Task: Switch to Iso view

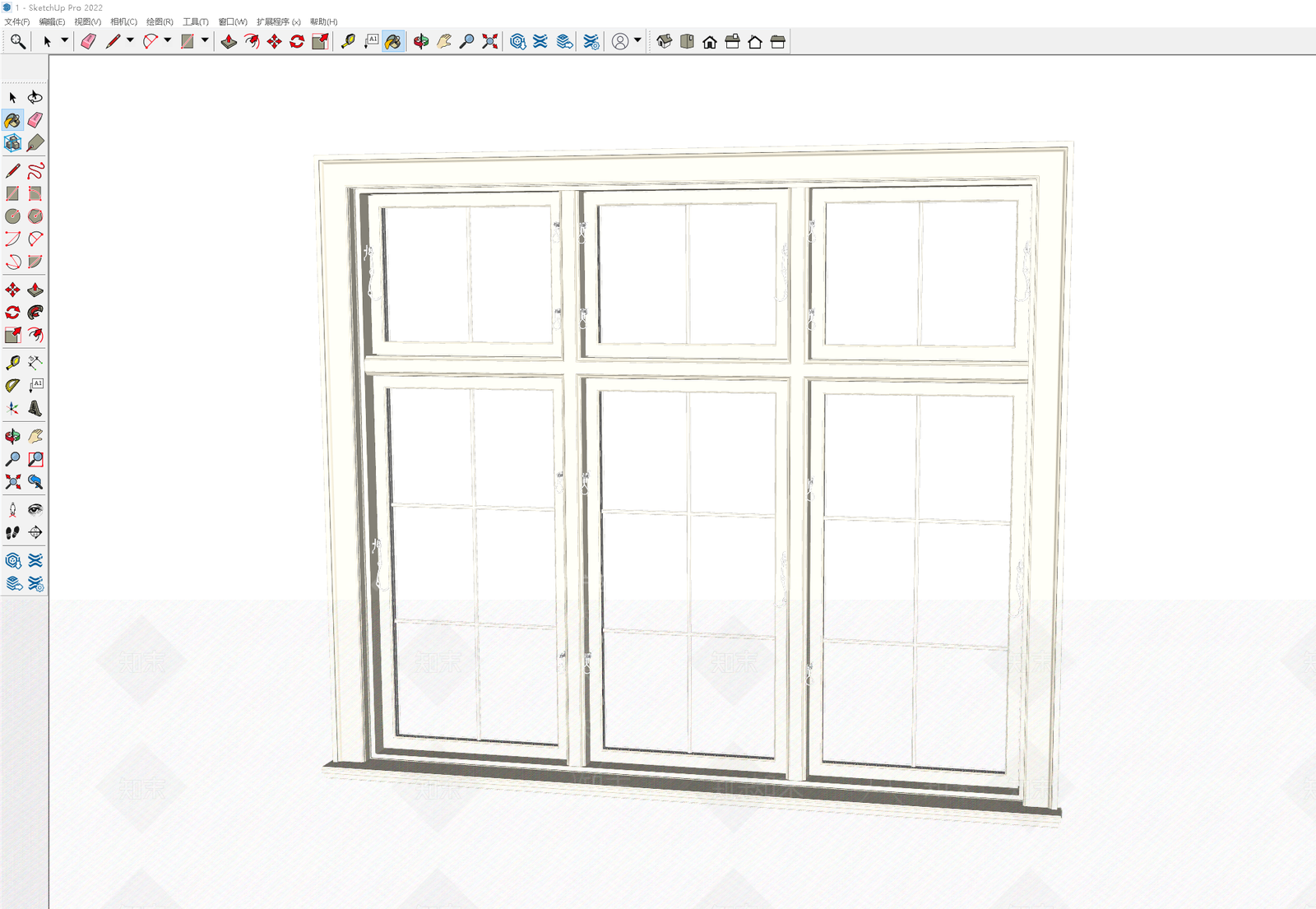Action: (665, 41)
